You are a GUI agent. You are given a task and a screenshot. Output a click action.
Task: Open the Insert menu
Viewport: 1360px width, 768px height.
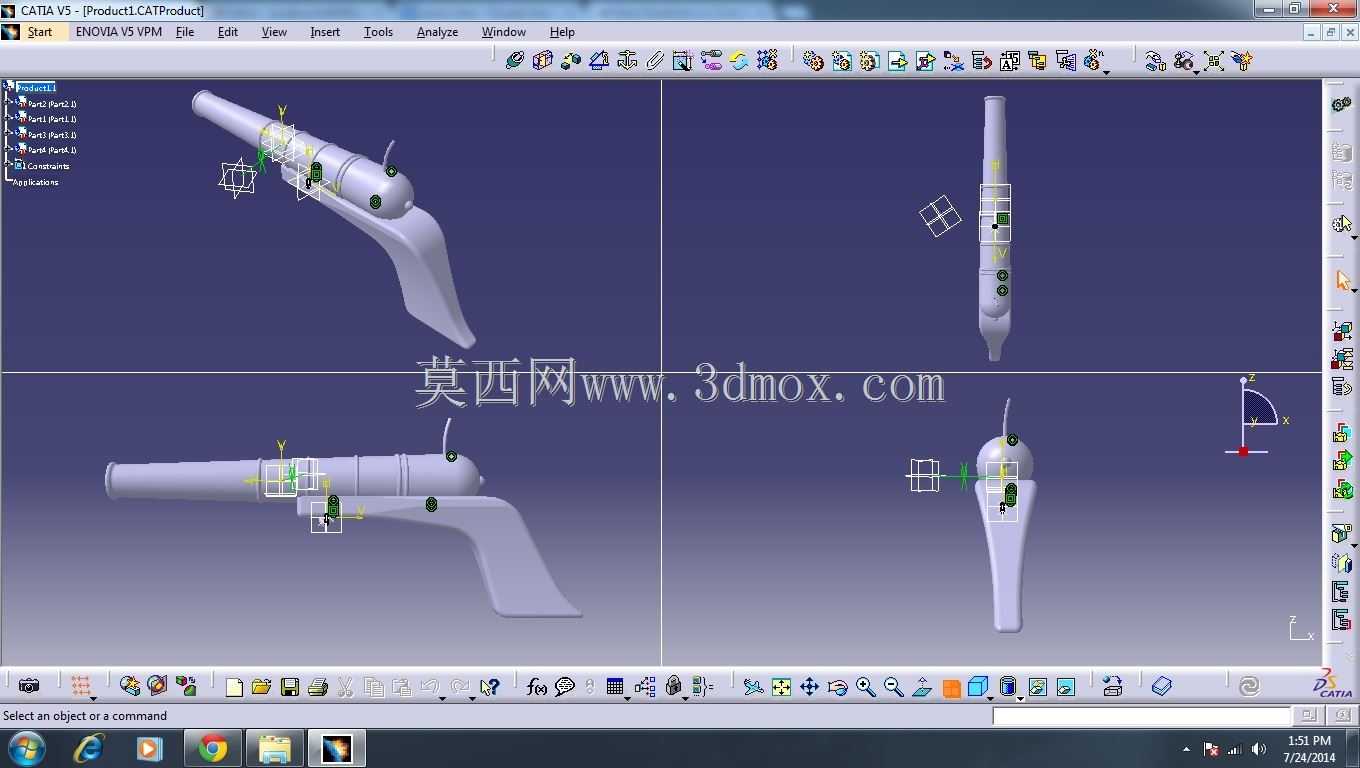[x=325, y=32]
